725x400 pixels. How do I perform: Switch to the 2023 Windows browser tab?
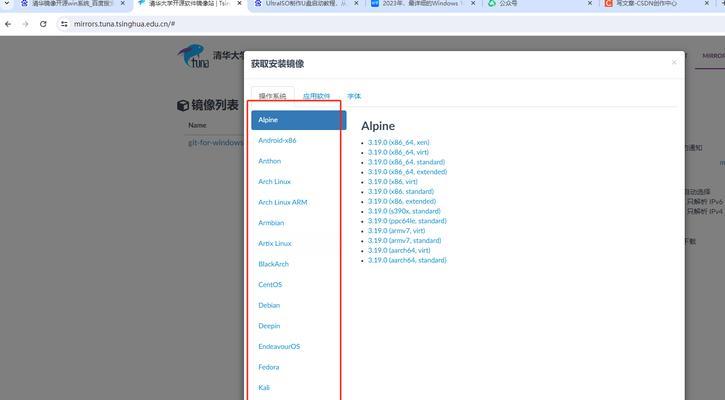click(x=422, y=3)
